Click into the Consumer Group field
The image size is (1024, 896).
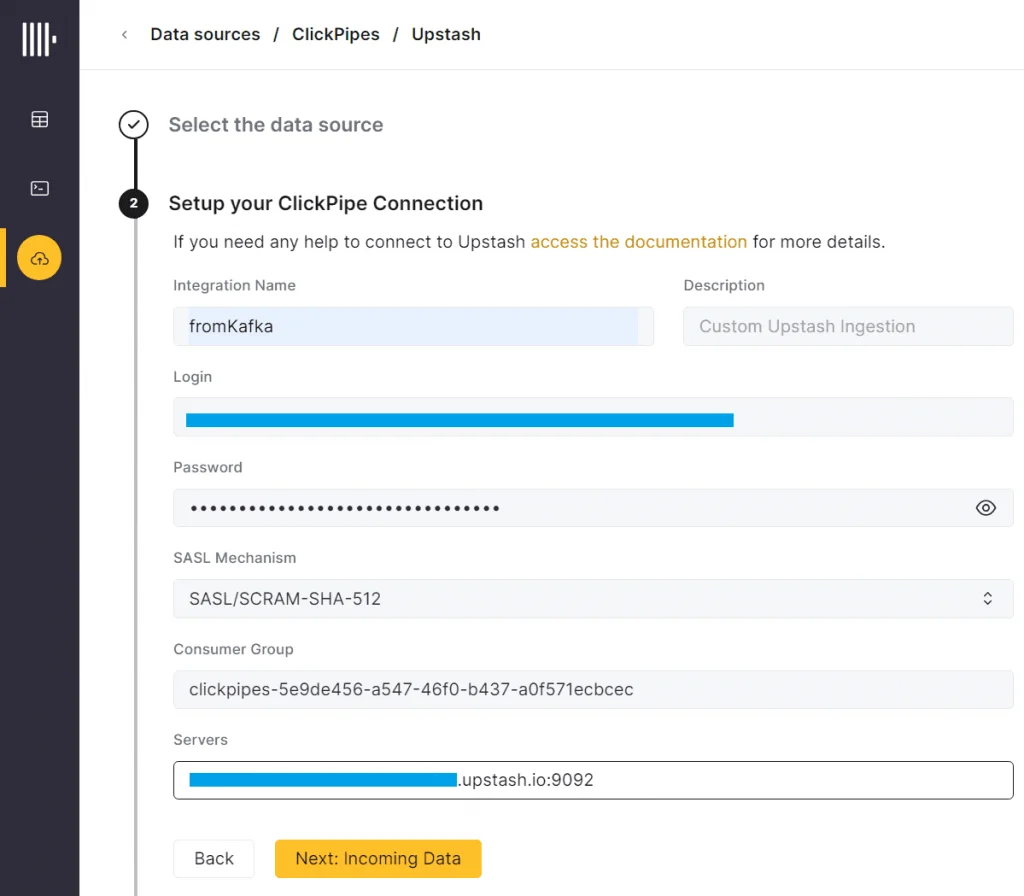point(593,690)
